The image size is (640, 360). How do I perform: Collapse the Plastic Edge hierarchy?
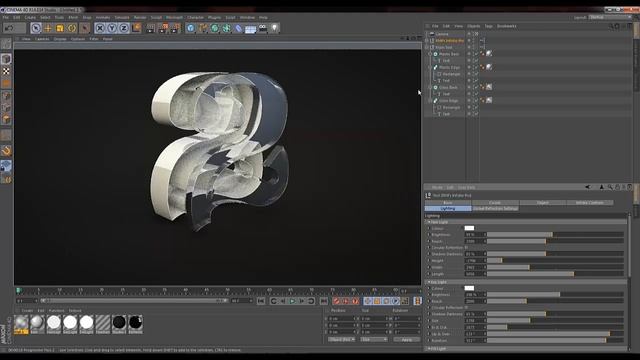(x=430, y=67)
